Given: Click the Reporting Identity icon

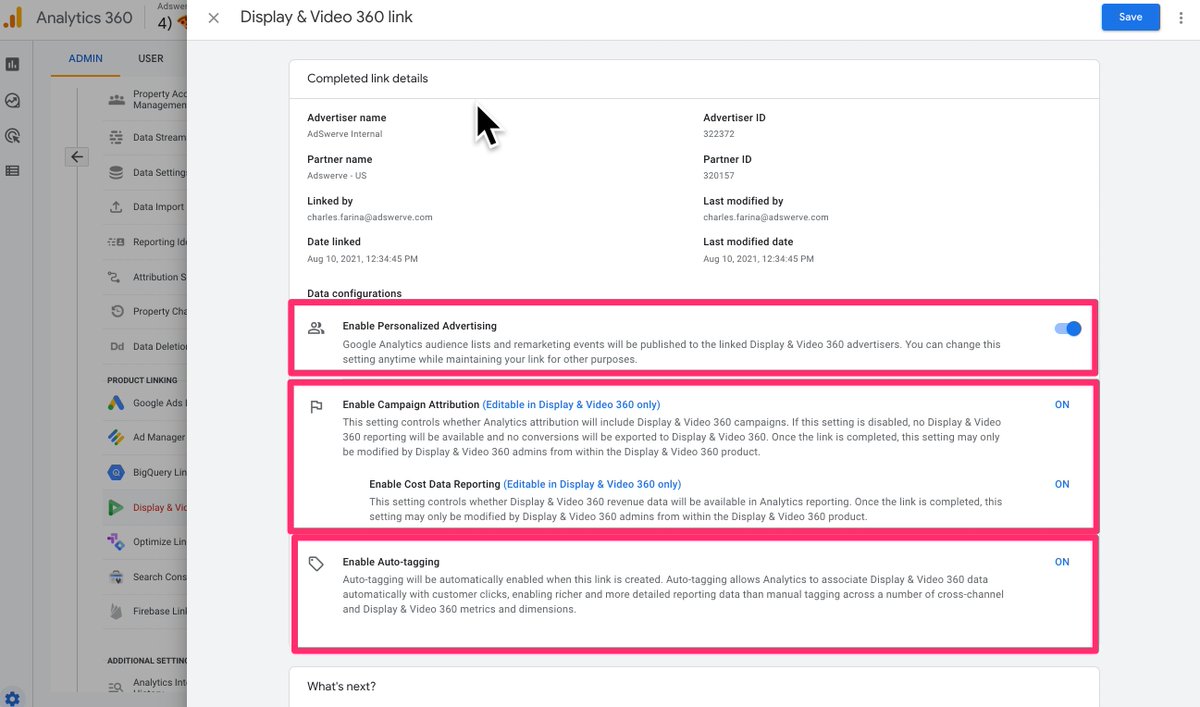Looking at the screenshot, I should point(116,242).
